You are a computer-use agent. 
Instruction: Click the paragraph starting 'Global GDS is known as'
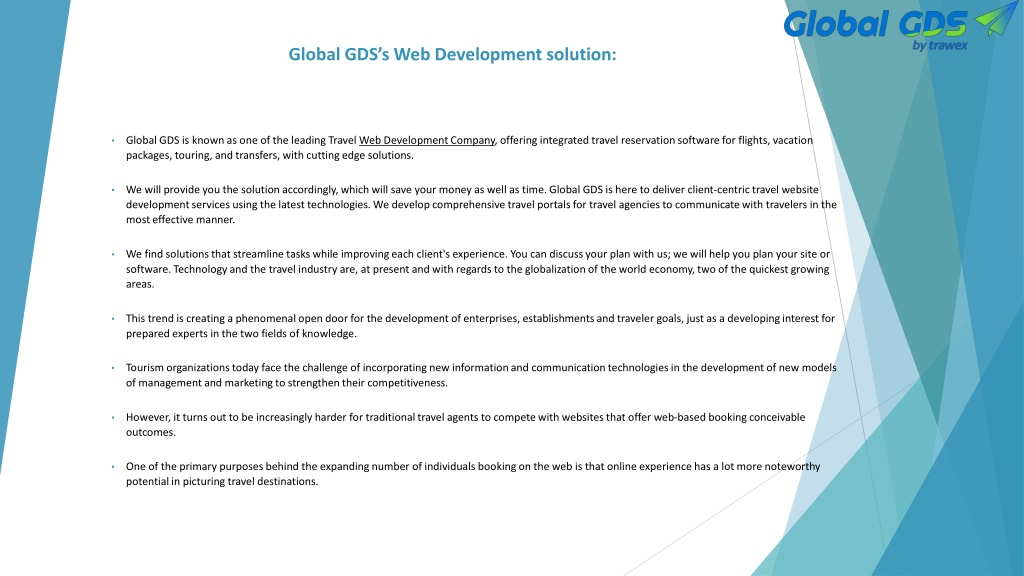click(x=470, y=148)
